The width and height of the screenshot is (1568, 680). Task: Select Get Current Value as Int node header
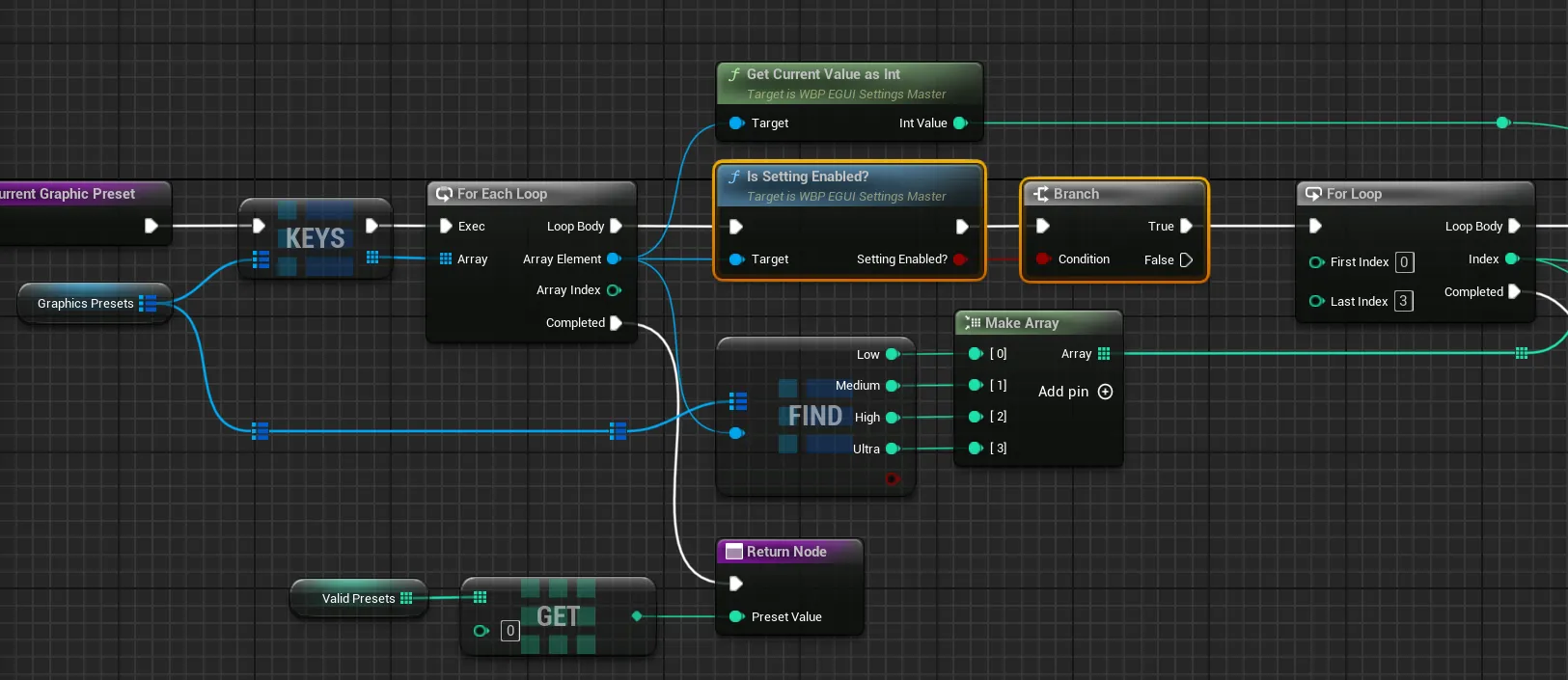coord(850,83)
